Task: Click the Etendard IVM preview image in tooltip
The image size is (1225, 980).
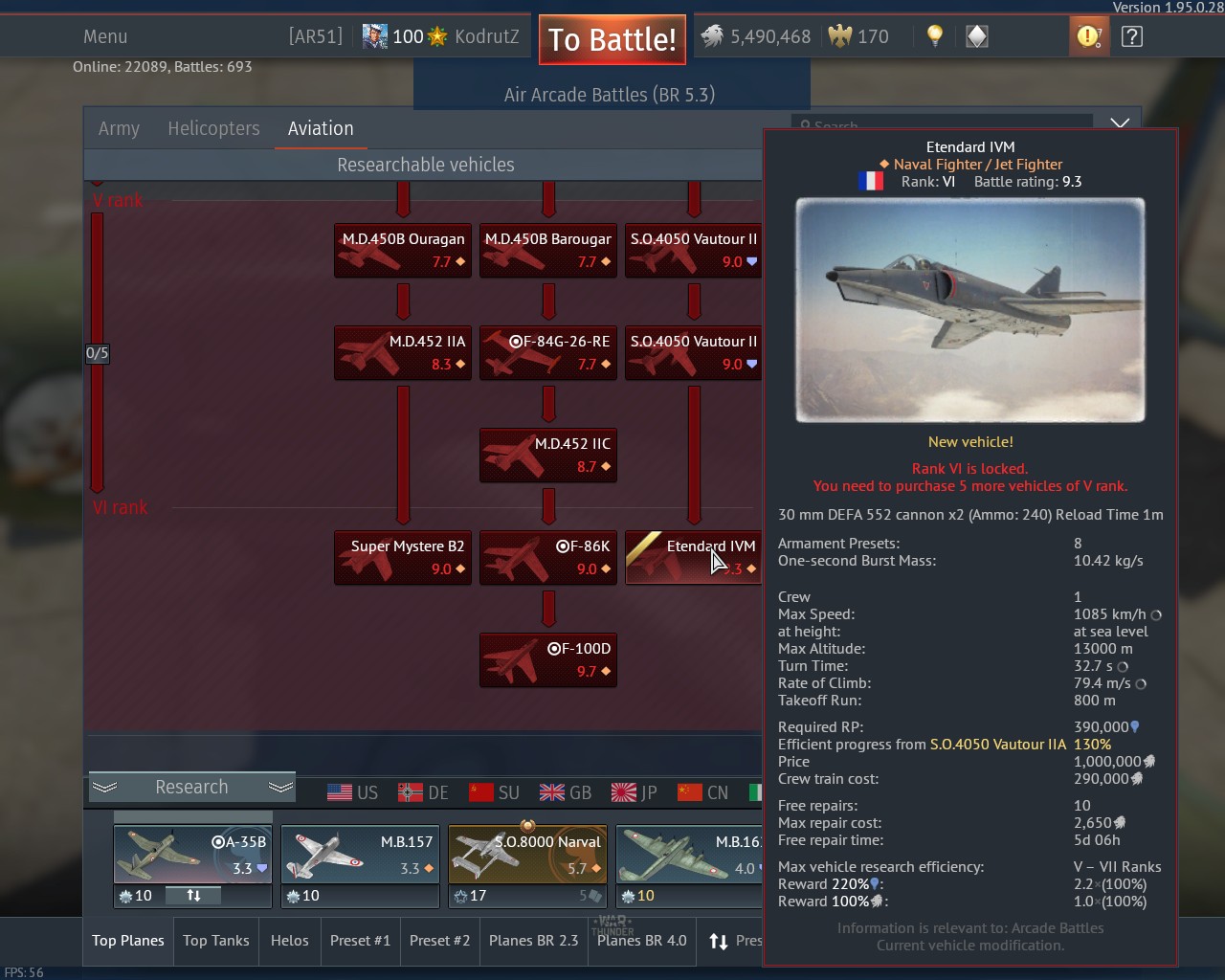Action: click(970, 310)
